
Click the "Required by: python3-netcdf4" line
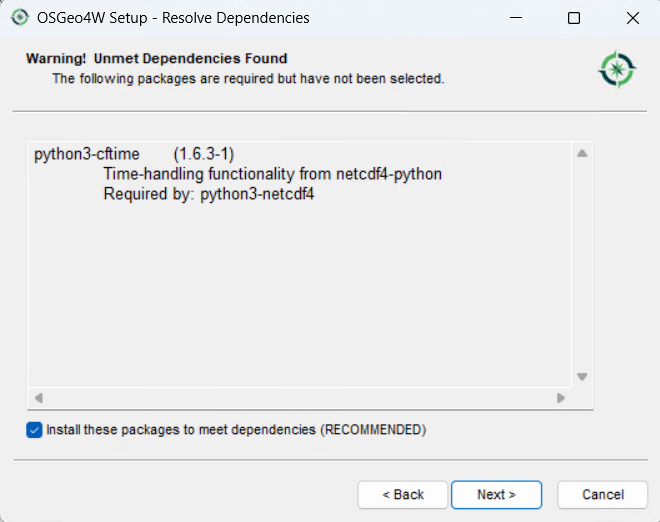[209, 193]
